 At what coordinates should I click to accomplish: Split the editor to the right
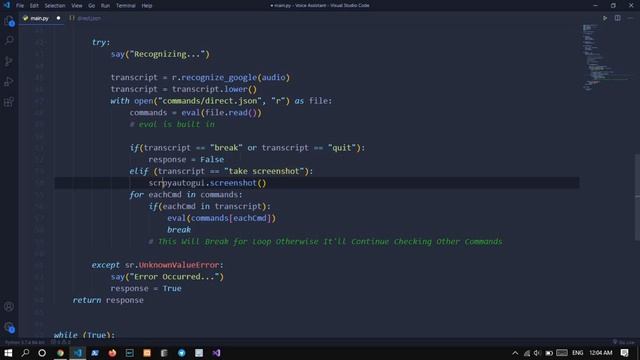618,18
